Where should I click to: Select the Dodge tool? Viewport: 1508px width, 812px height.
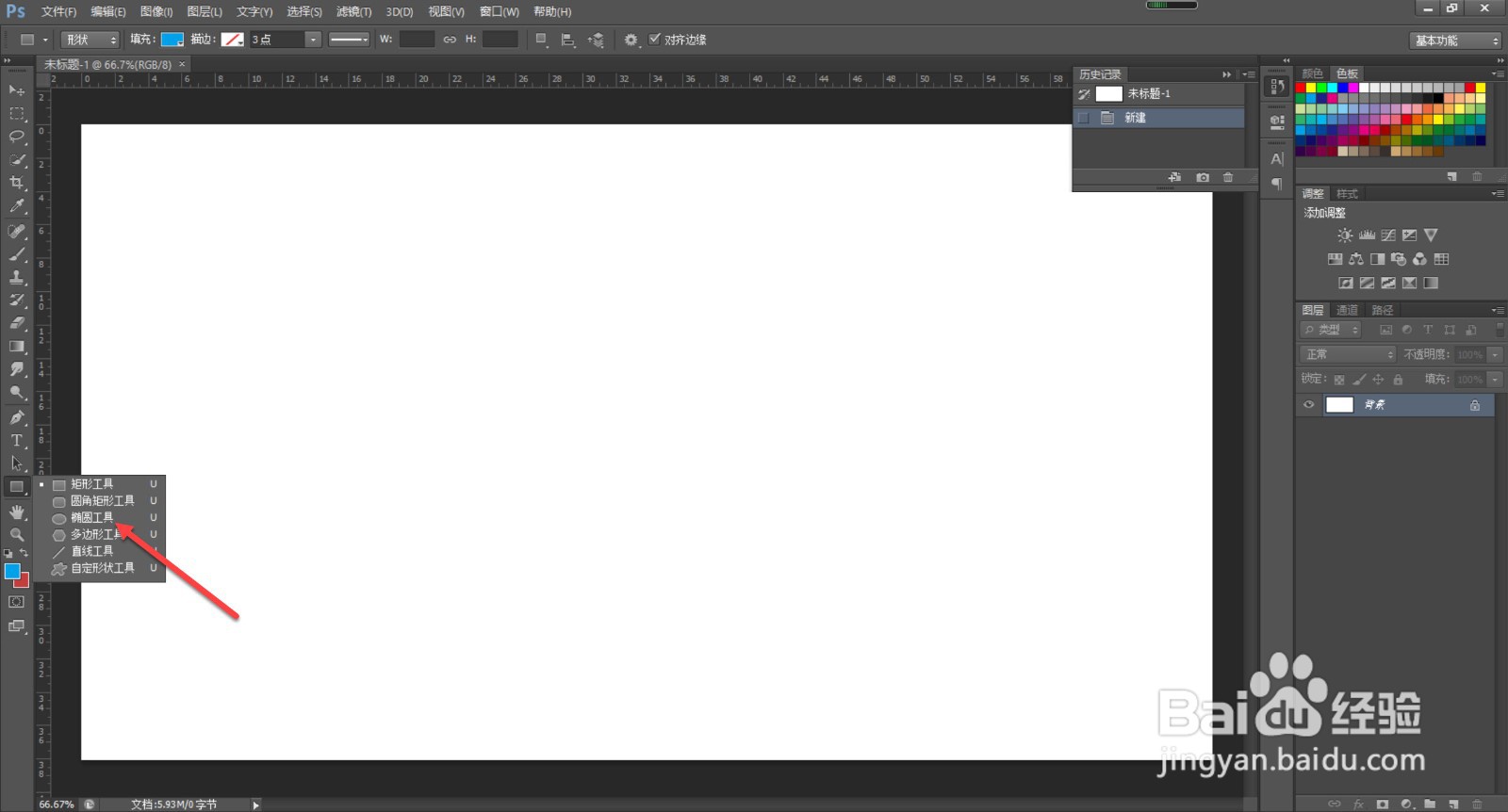17,393
